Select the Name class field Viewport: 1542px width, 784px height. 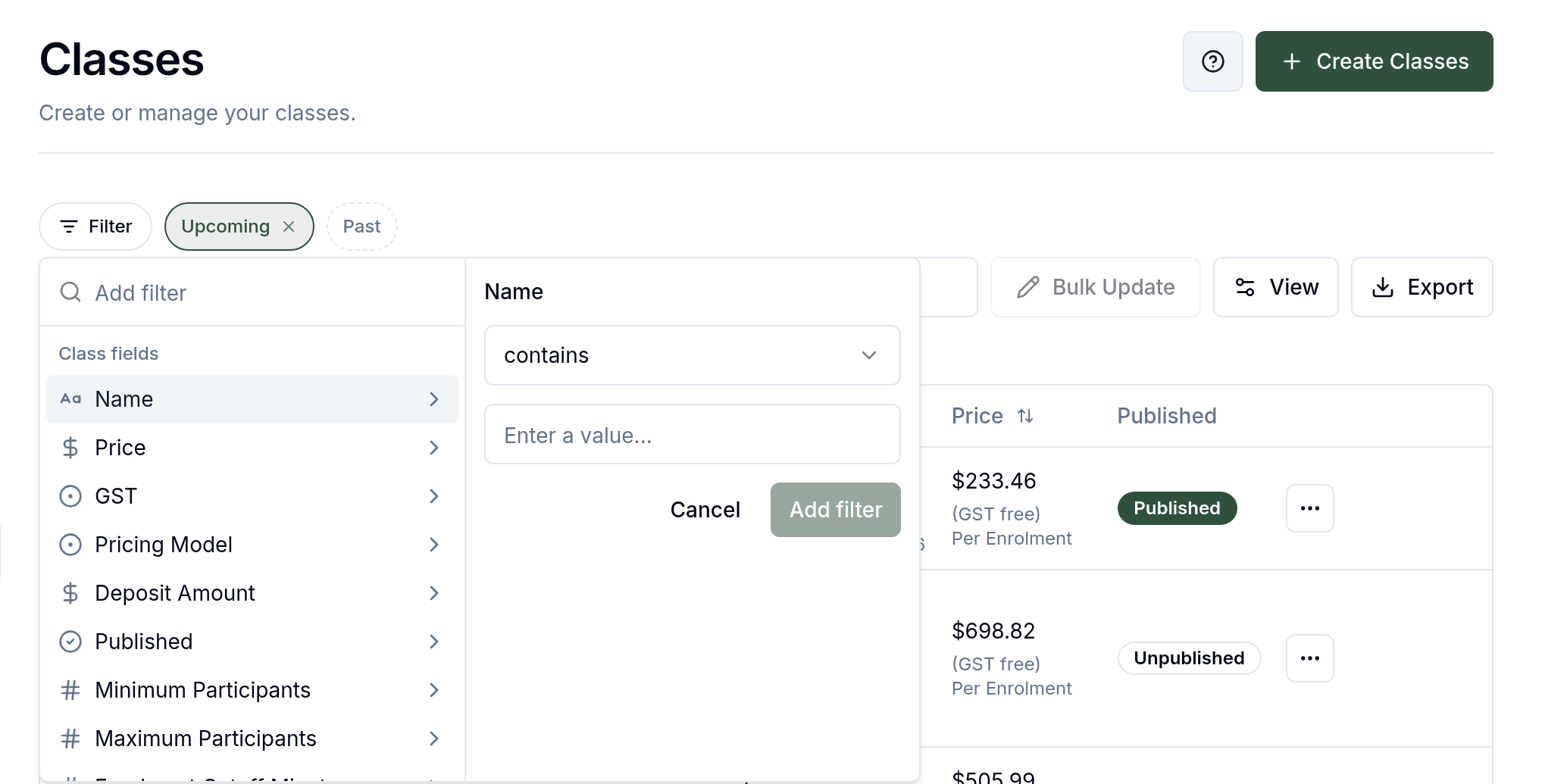click(252, 399)
